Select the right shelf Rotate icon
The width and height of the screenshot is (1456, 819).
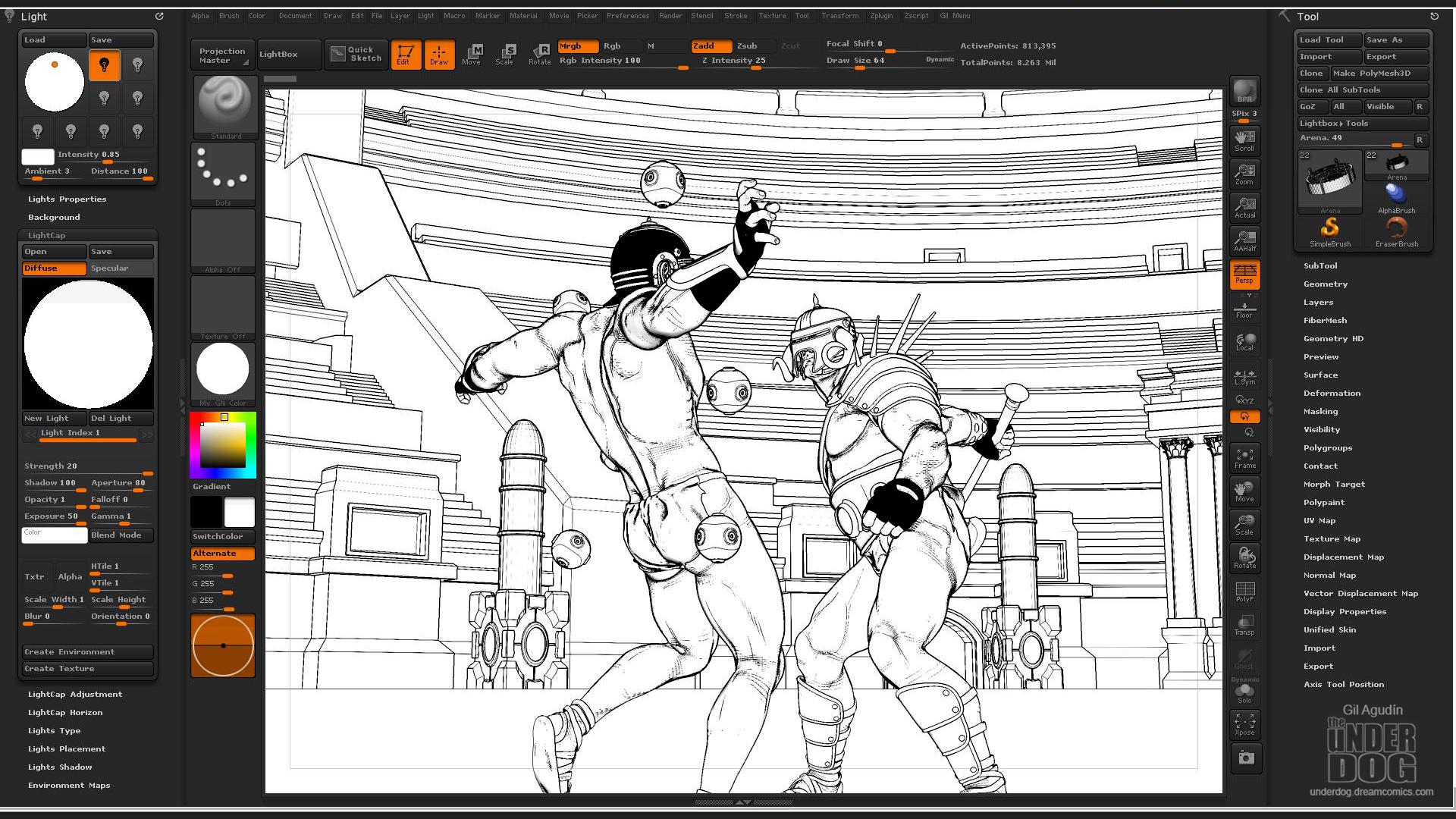click(x=1244, y=557)
